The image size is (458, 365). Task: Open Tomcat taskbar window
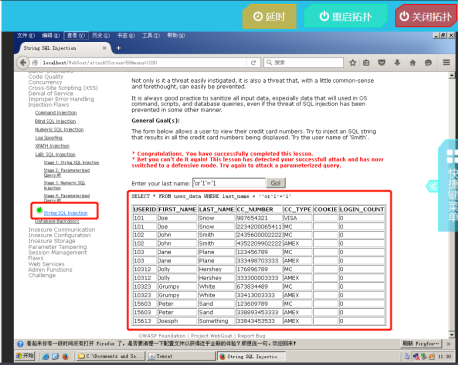click(x=182, y=356)
